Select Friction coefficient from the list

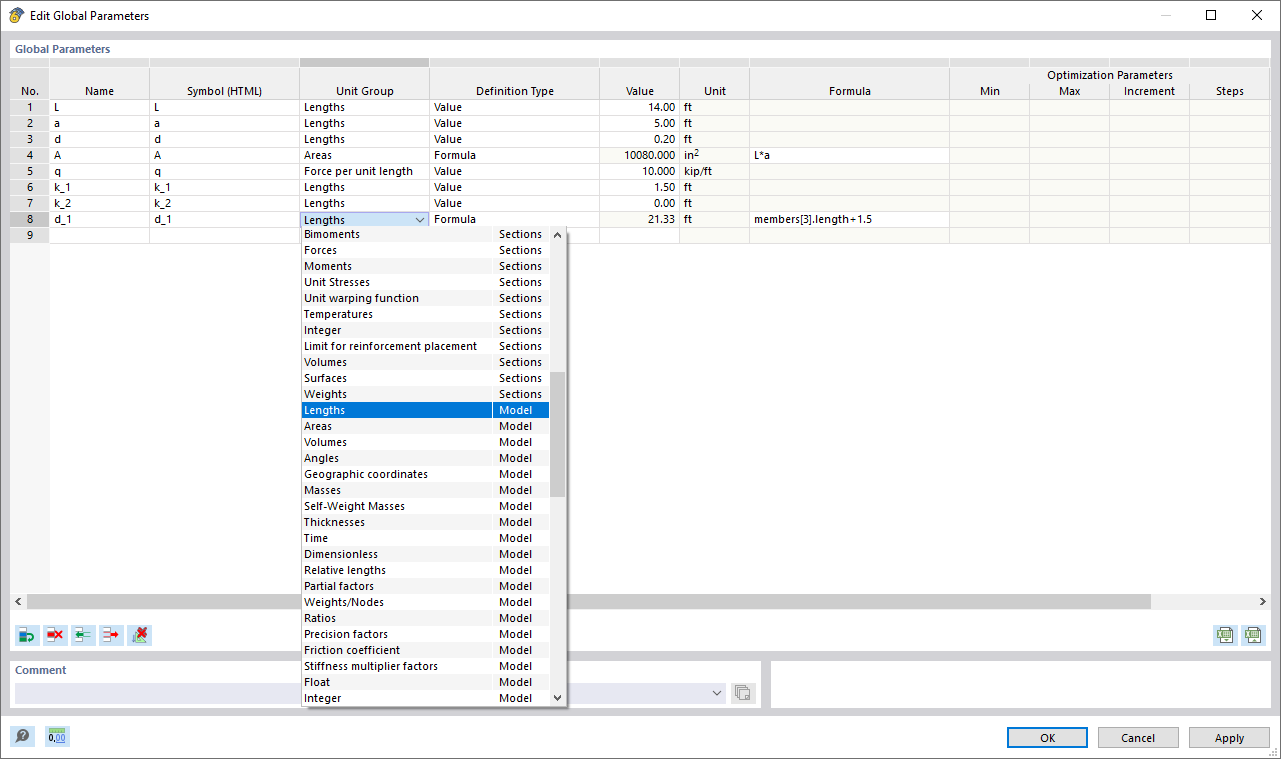click(x=397, y=649)
